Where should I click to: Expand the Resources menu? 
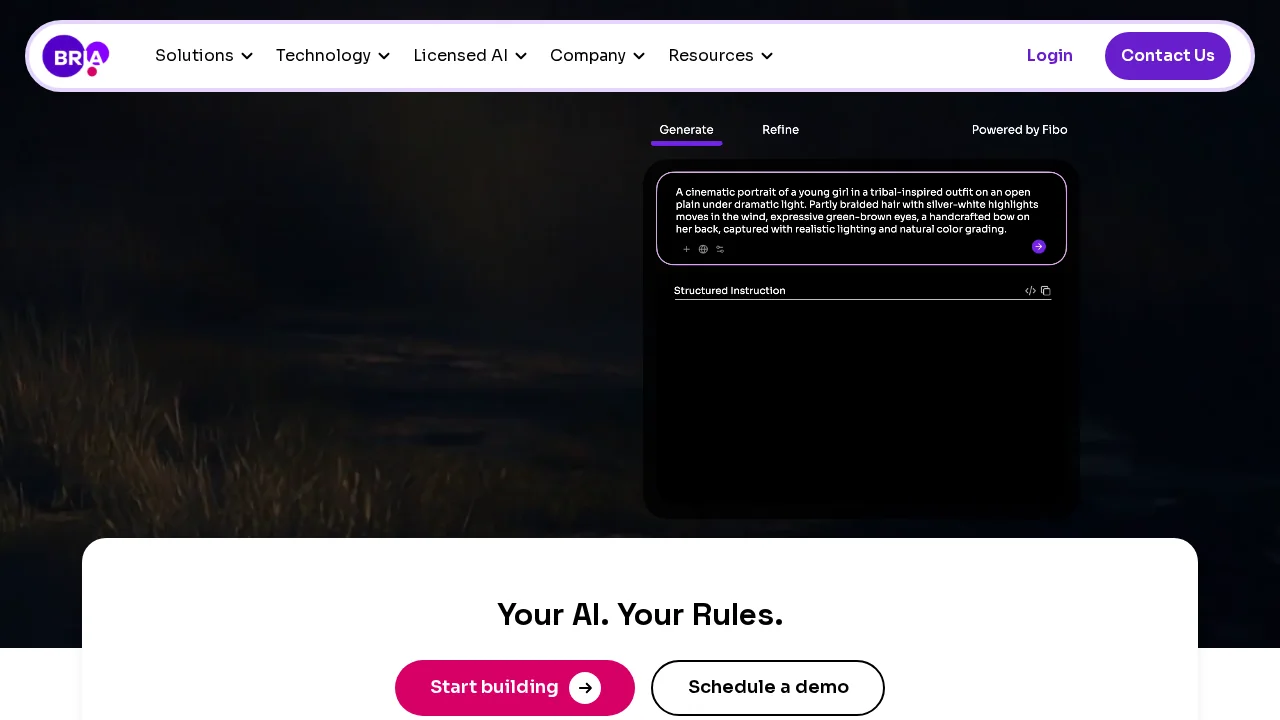720,56
